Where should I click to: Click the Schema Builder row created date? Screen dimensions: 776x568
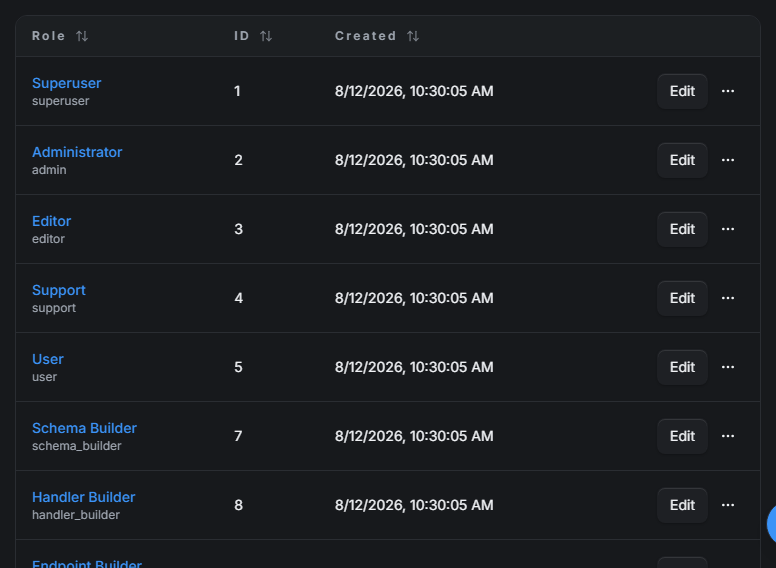(x=414, y=437)
